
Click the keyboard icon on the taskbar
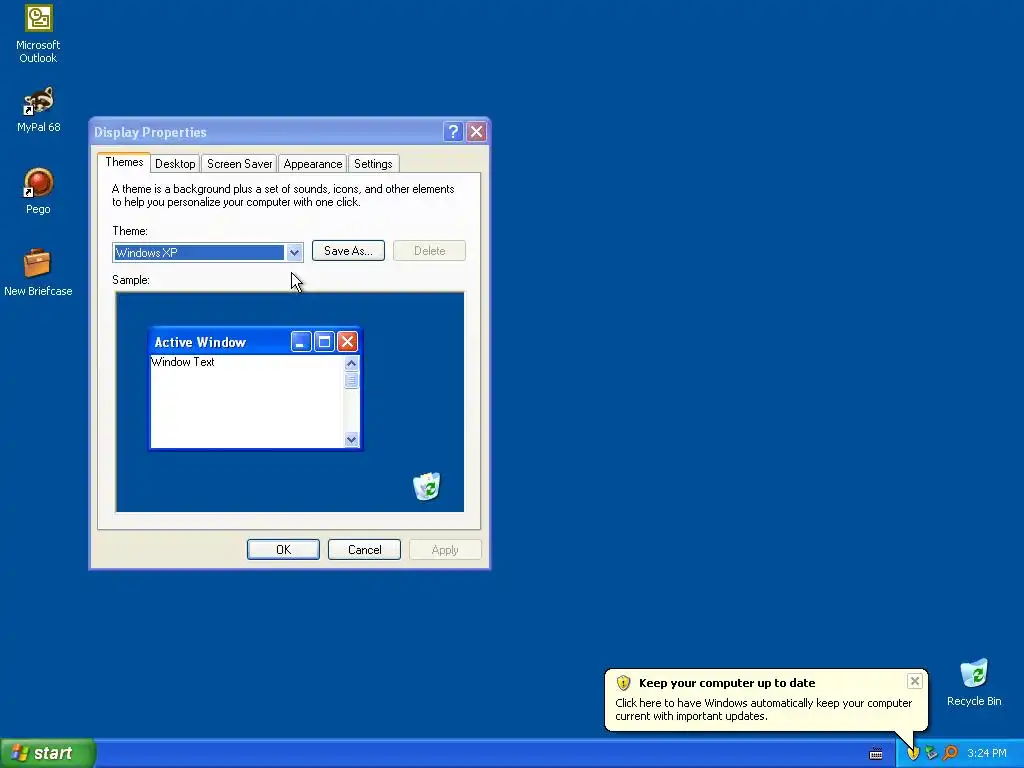pos(876,754)
